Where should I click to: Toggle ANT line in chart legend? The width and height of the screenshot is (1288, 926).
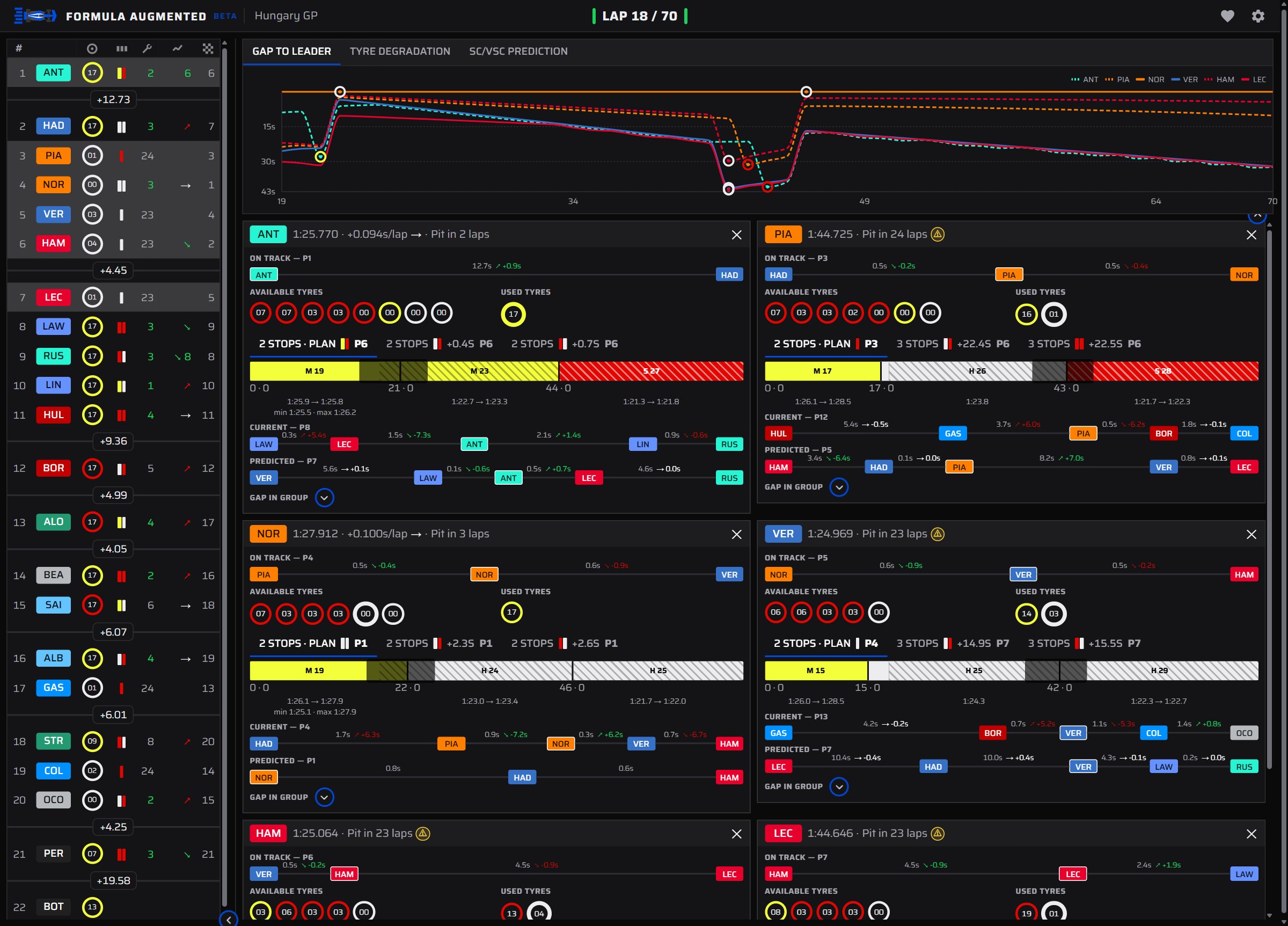point(1084,79)
